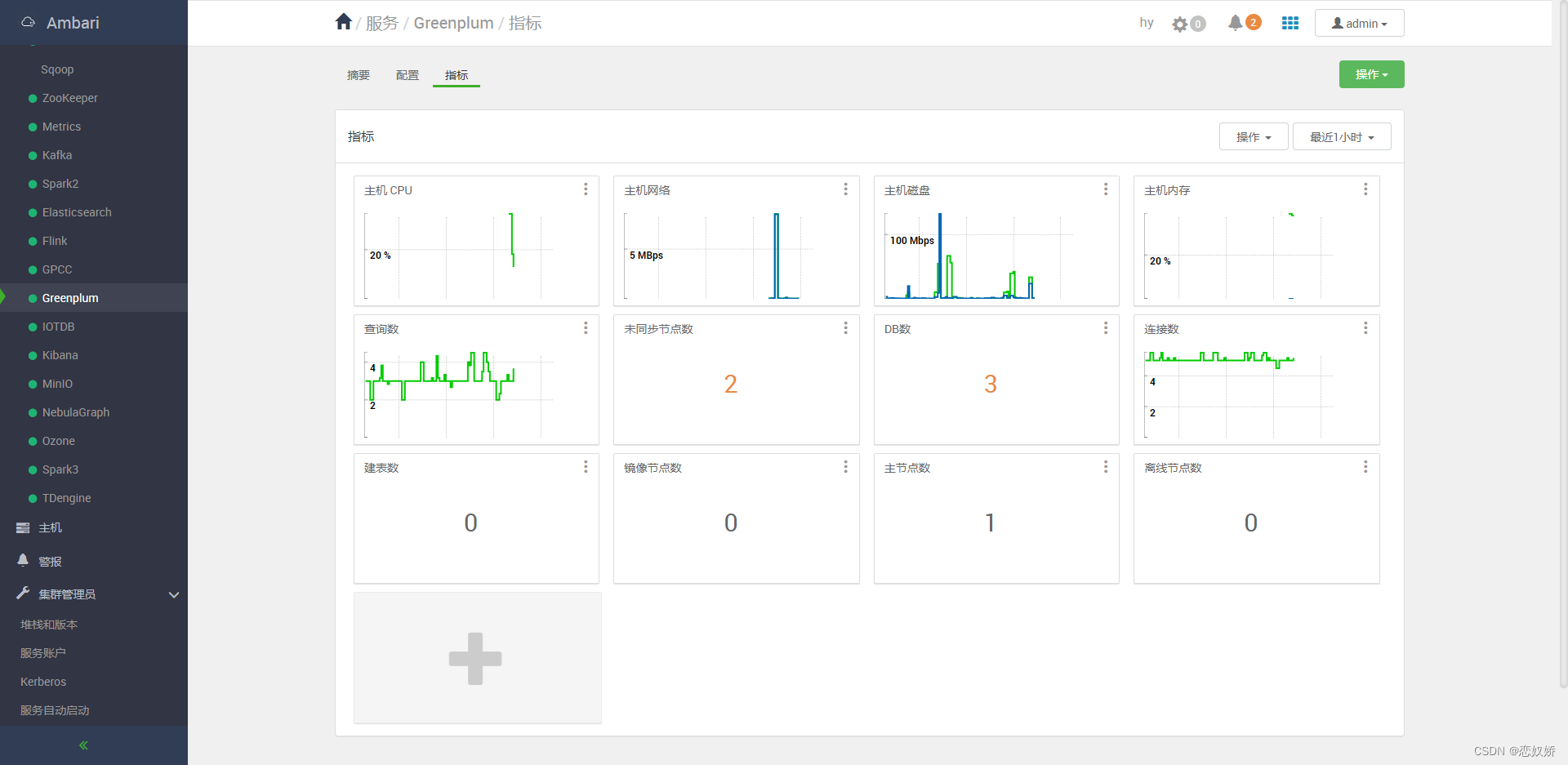Click the 集群管理员 wrench icon
The width and height of the screenshot is (1568, 765).
click(23, 594)
